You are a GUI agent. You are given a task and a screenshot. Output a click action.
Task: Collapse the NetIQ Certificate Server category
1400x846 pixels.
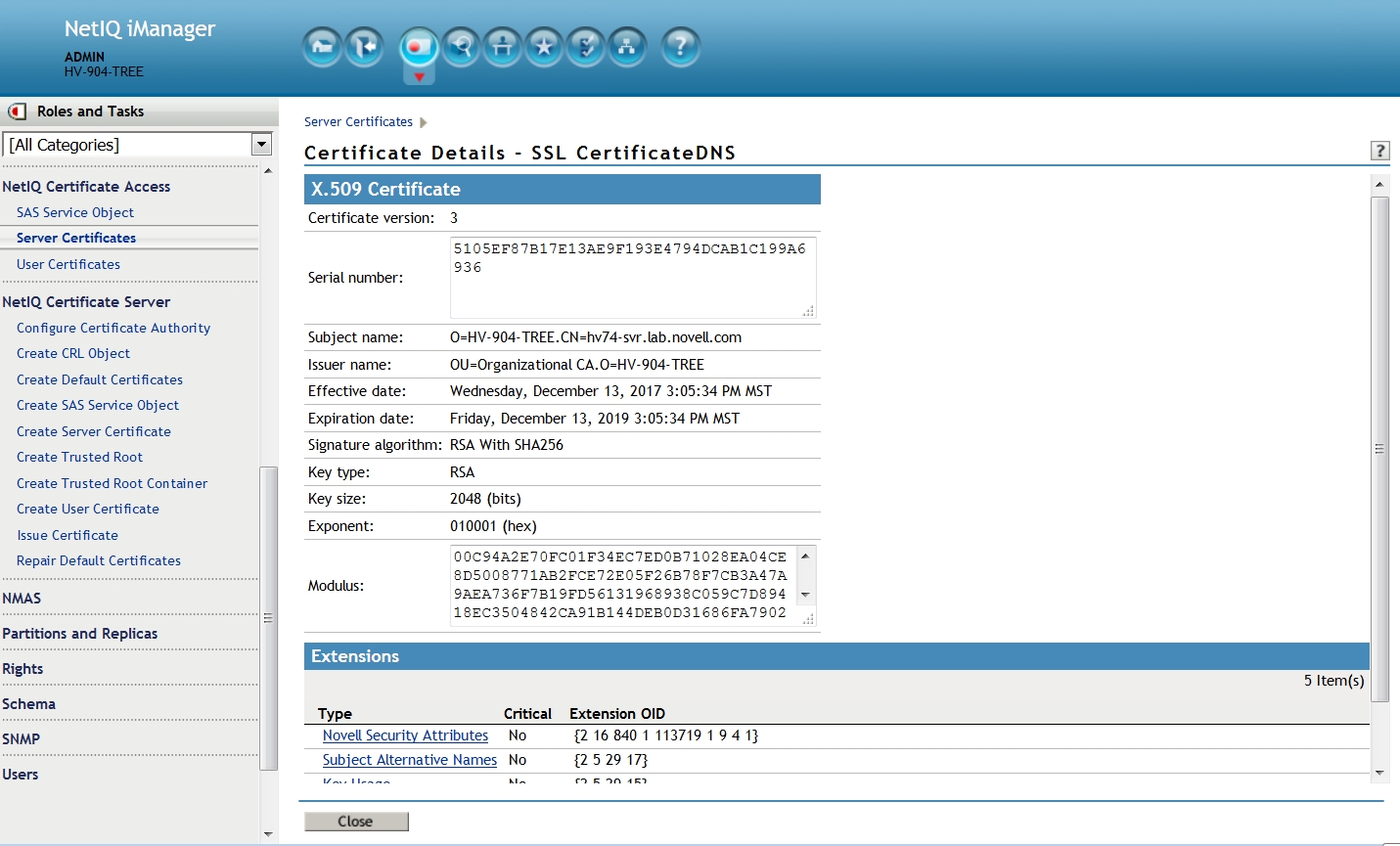coord(86,302)
